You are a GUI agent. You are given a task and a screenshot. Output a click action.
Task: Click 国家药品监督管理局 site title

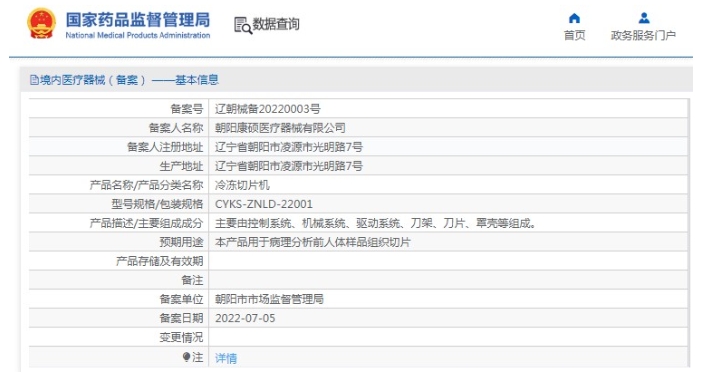138,20
